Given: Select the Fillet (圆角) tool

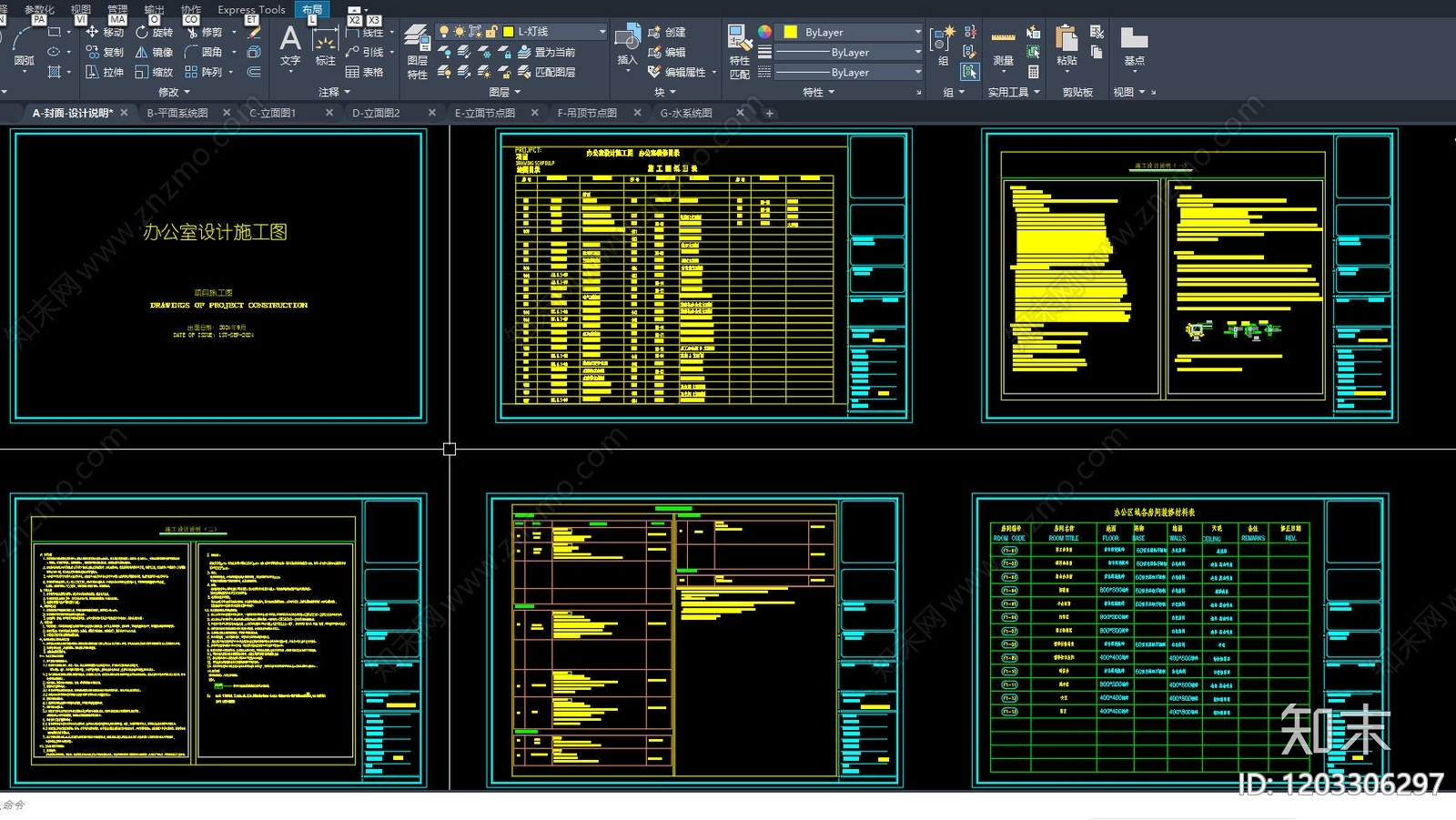Looking at the screenshot, I should (x=203, y=52).
